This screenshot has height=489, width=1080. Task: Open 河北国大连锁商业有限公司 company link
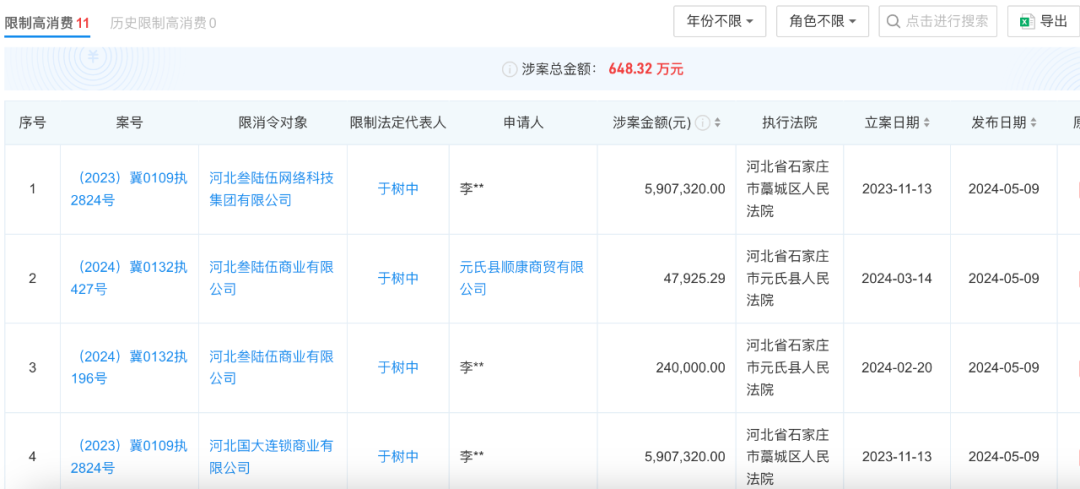(271, 456)
